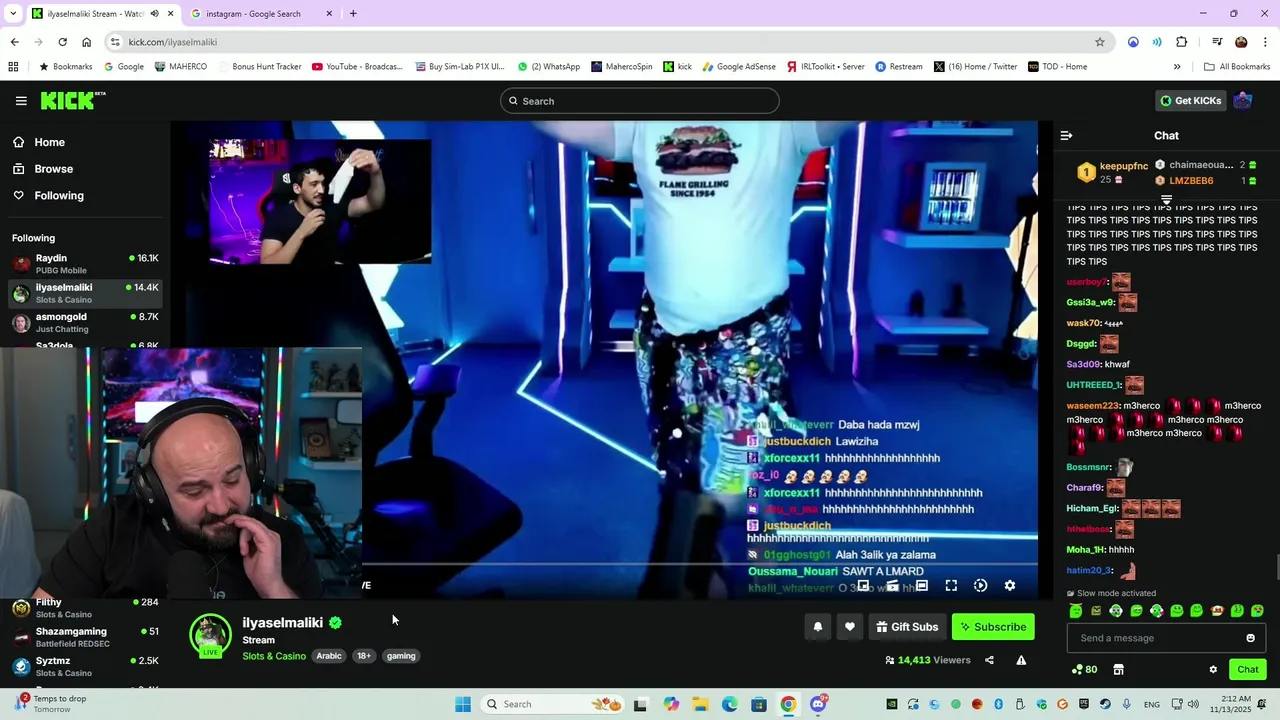
Task: Click the gaming tag
Action: [x=401, y=656]
